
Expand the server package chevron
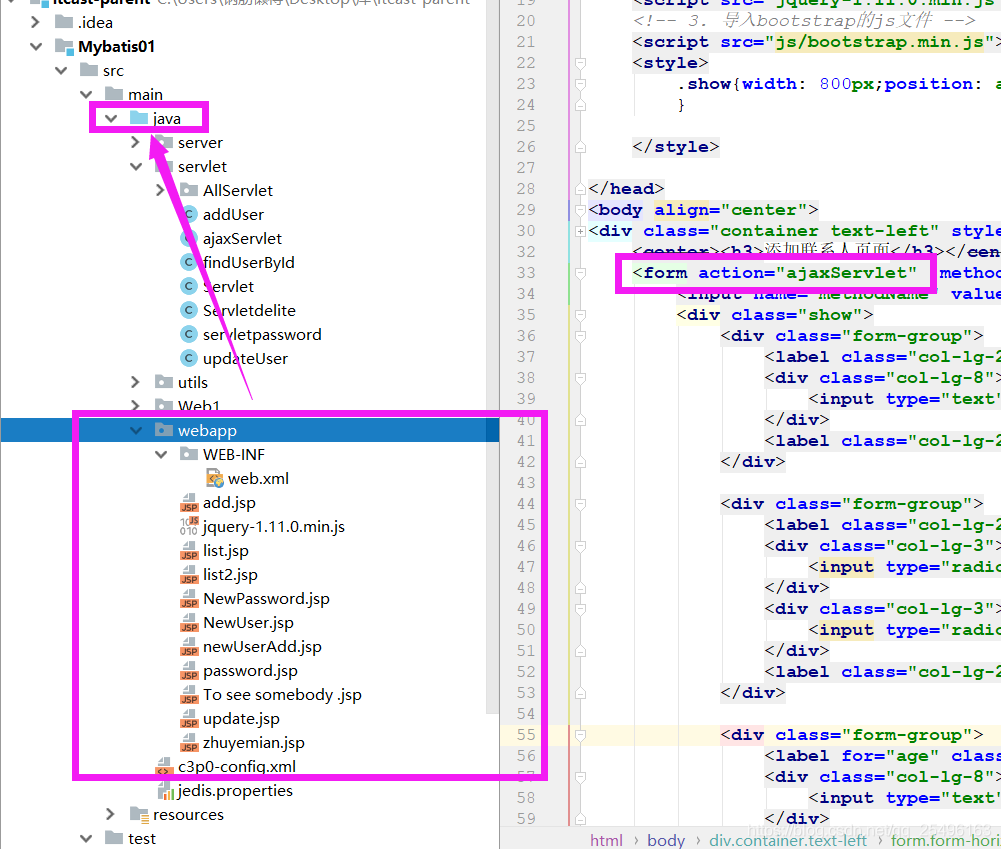click(135, 142)
